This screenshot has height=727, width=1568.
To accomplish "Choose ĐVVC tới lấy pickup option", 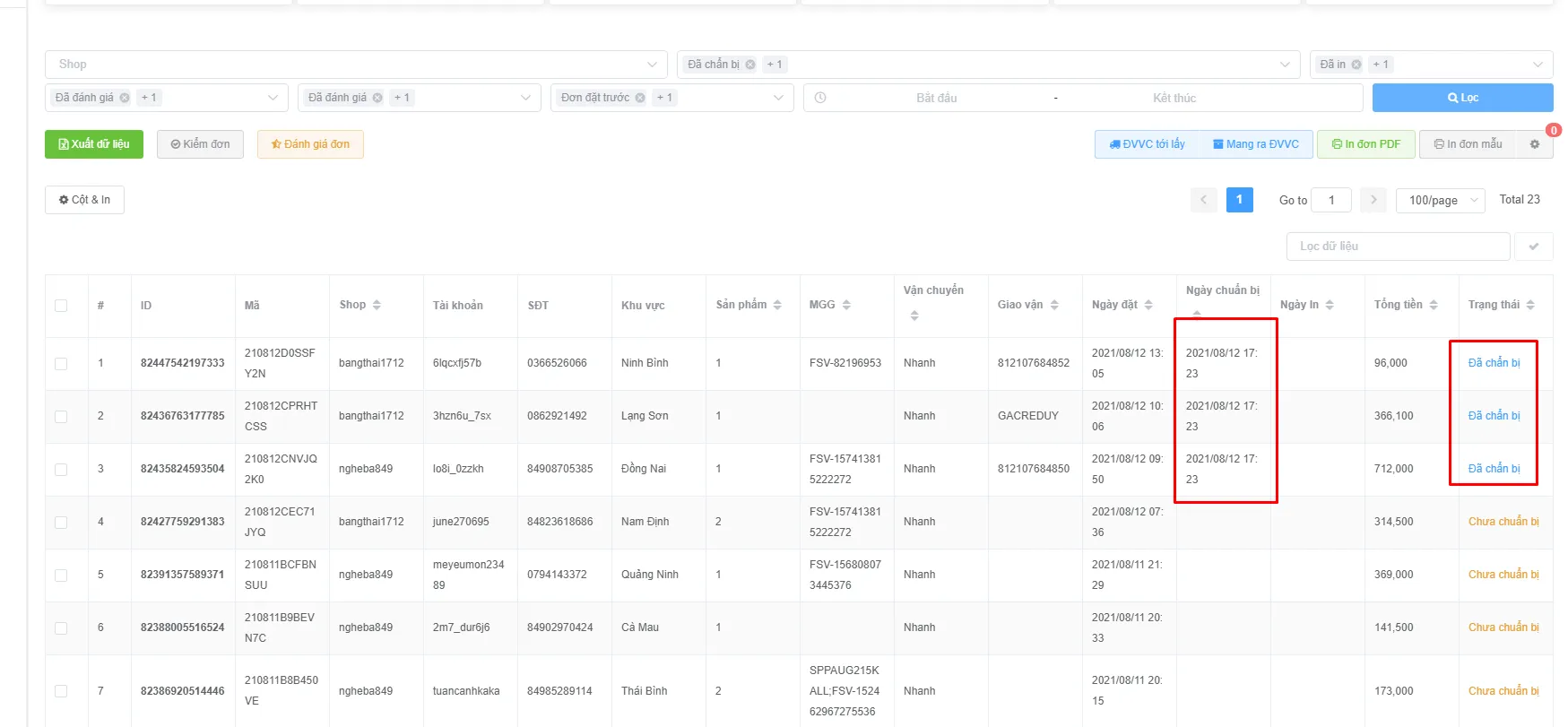I will [x=1147, y=144].
